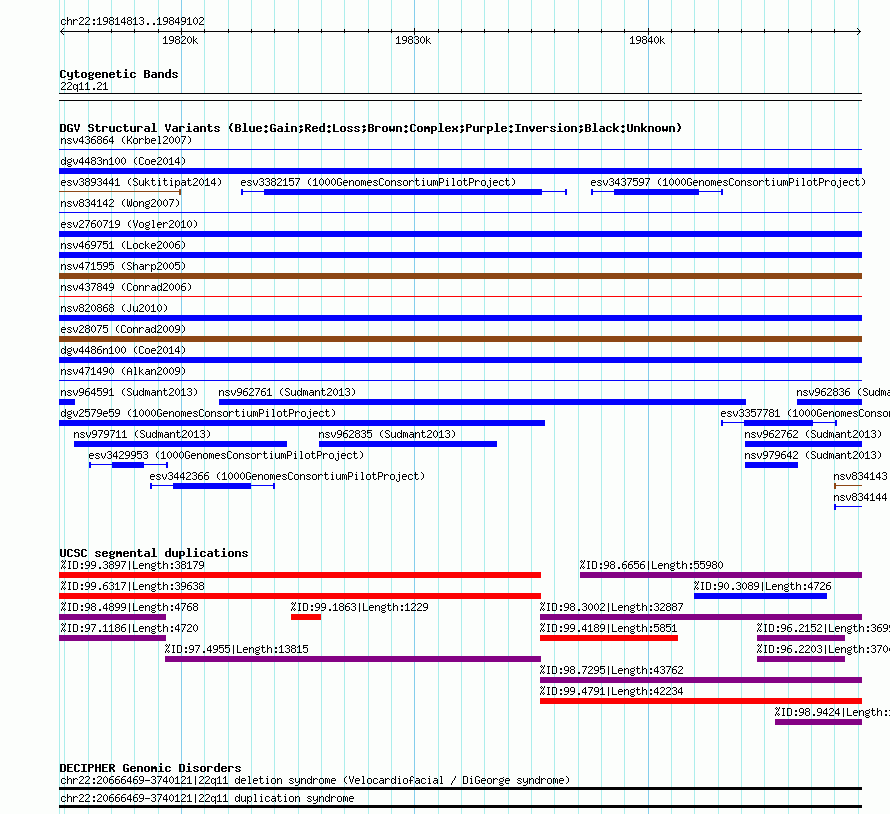This screenshot has width=890, height=814.
Task: Click nsv964591 (Sudmant2013) label
Action: pyautogui.click(x=129, y=392)
